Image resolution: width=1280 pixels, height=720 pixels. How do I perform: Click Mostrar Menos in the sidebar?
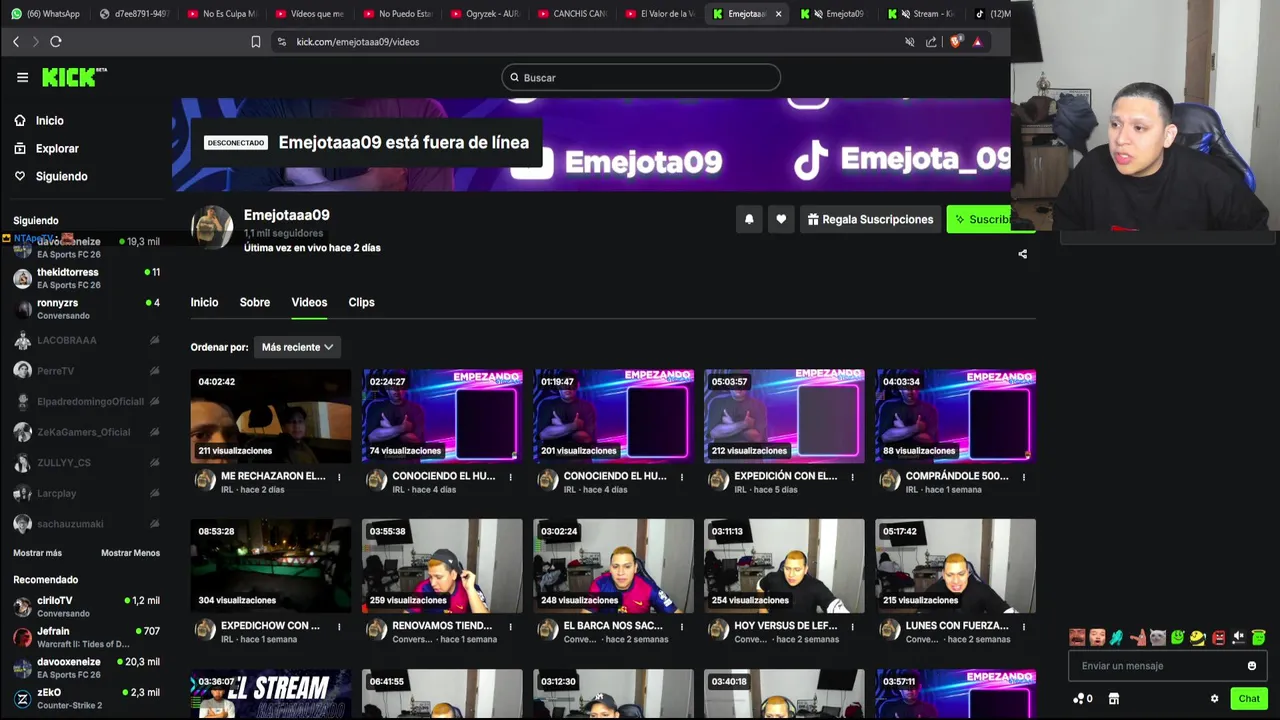click(130, 553)
